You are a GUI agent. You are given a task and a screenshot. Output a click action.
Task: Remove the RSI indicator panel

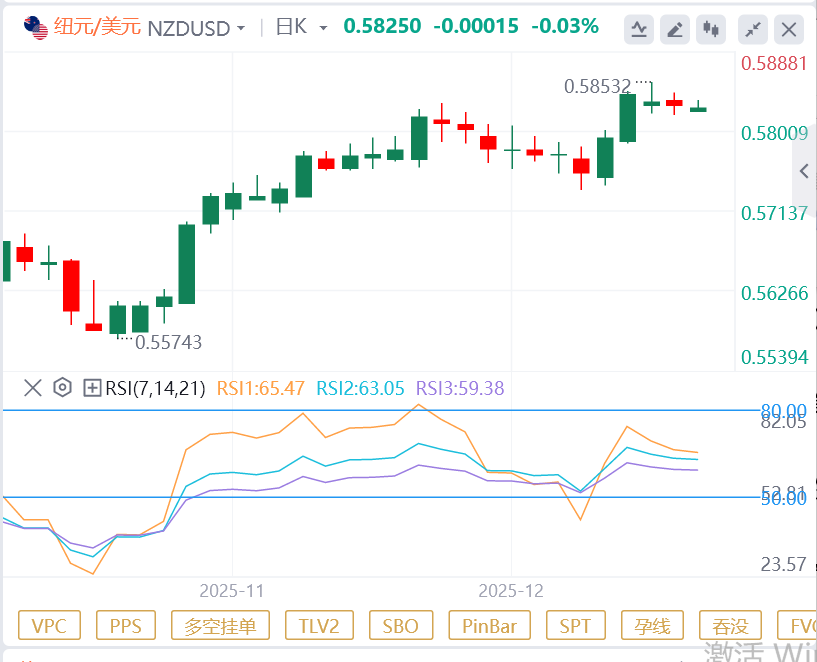(32, 388)
